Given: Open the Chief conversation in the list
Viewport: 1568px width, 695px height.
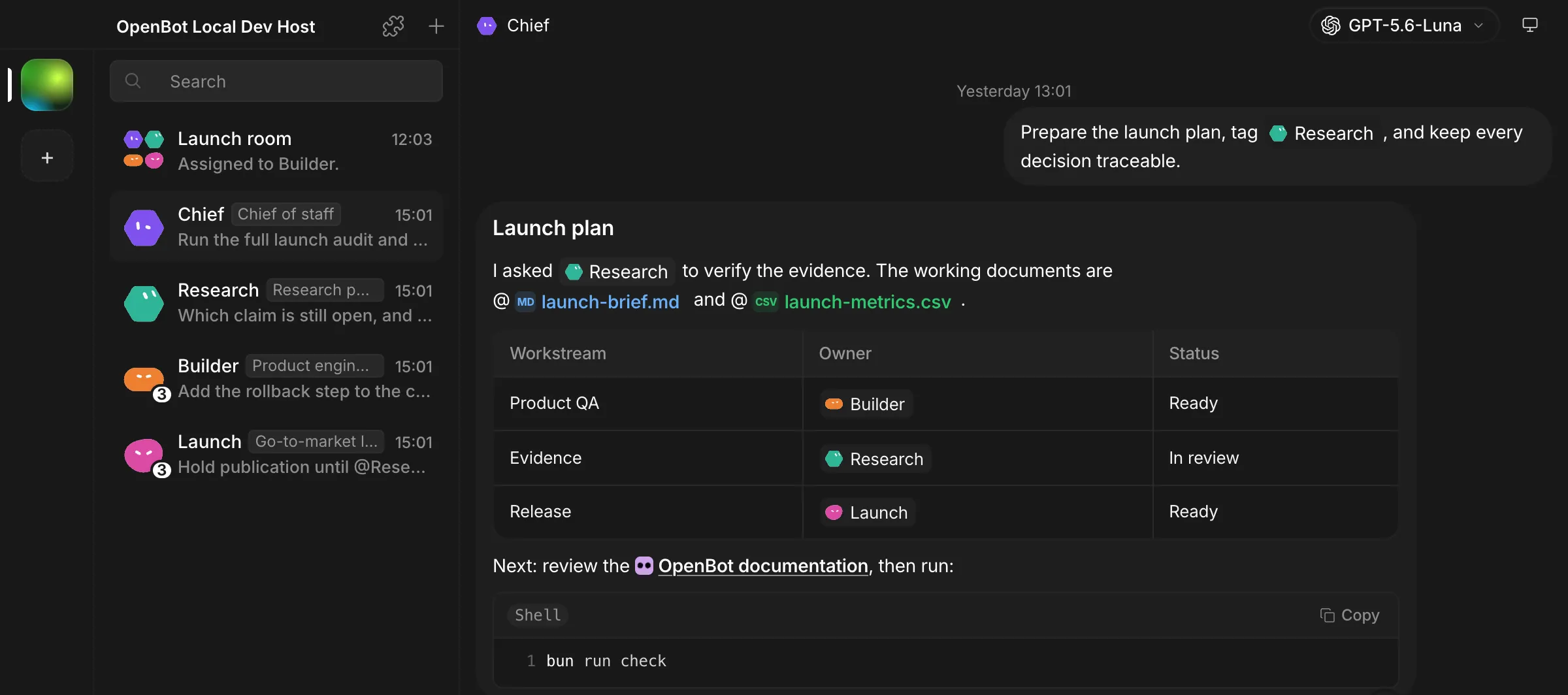Looking at the screenshot, I should [277, 227].
